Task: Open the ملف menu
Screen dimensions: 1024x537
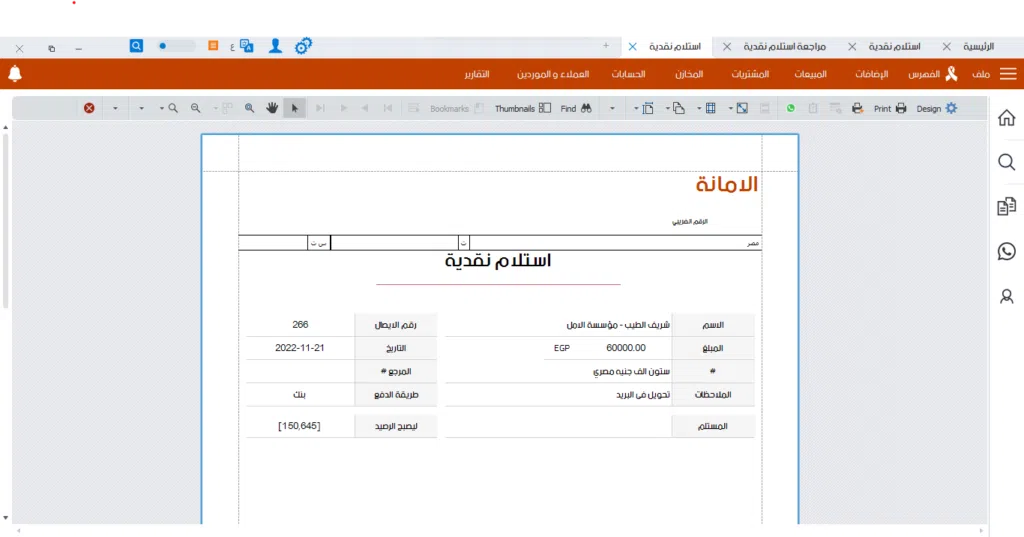Action: (981, 74)
